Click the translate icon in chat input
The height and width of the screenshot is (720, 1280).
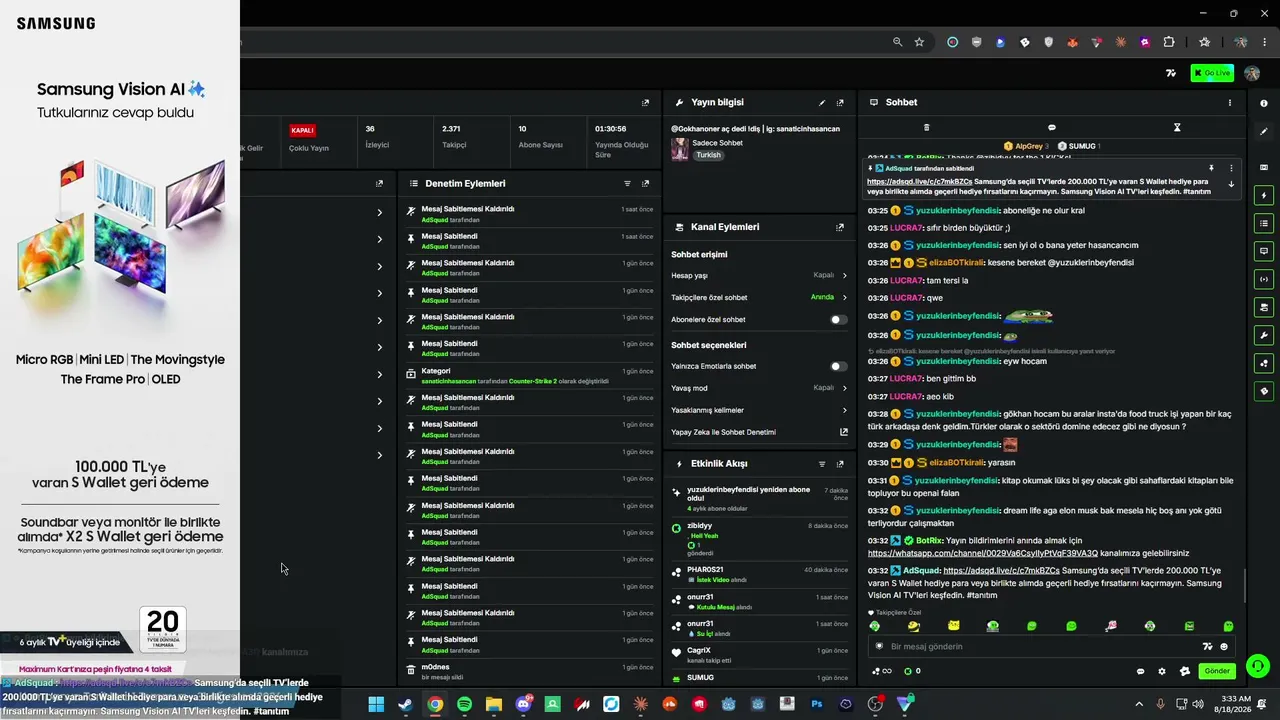tap(1207, 647)
